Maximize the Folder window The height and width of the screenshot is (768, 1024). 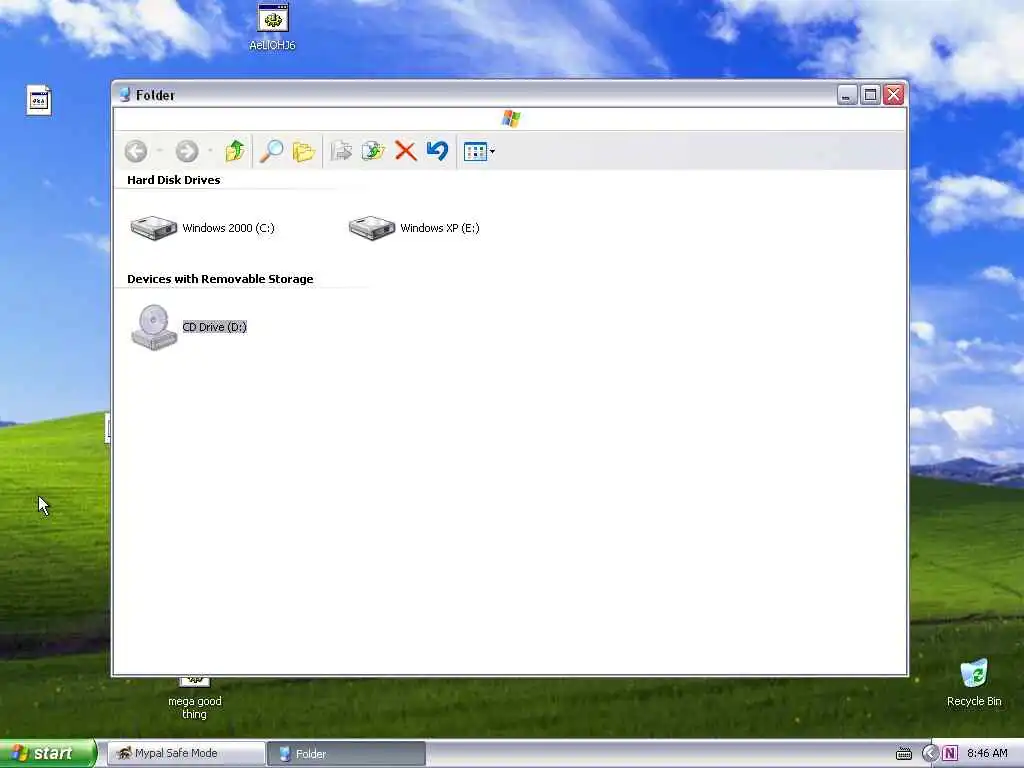click(870, 95)
